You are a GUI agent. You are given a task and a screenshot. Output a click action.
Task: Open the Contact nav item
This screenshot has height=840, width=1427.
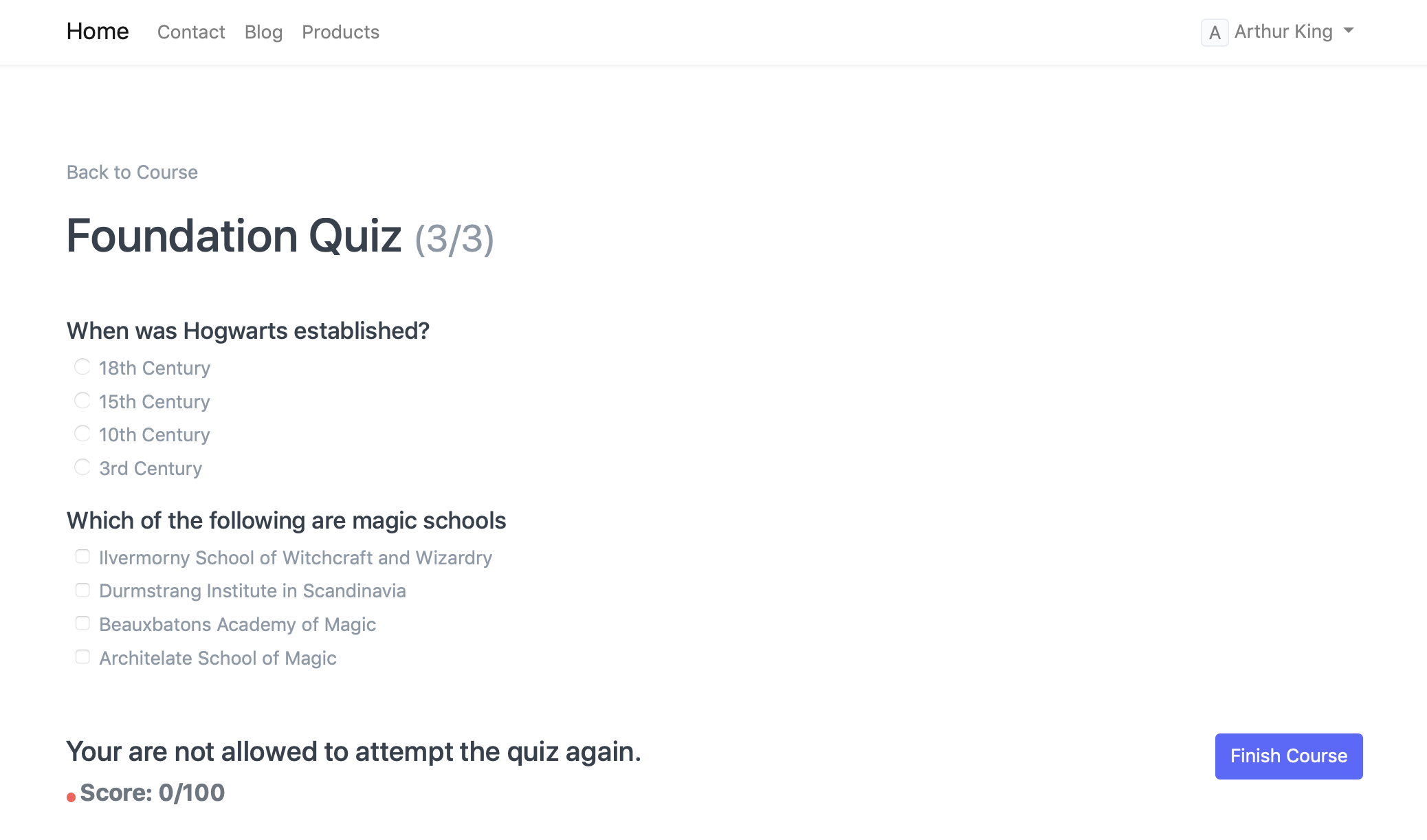tap(191, 32)
